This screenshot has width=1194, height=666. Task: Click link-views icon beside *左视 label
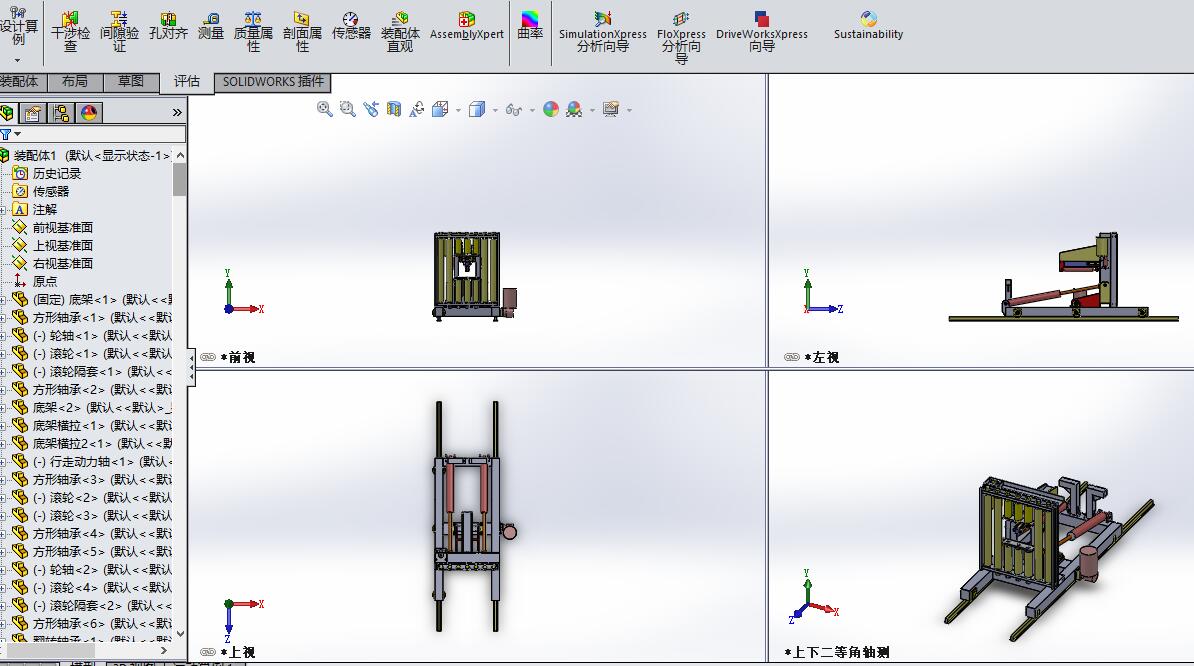pos(792,357)
